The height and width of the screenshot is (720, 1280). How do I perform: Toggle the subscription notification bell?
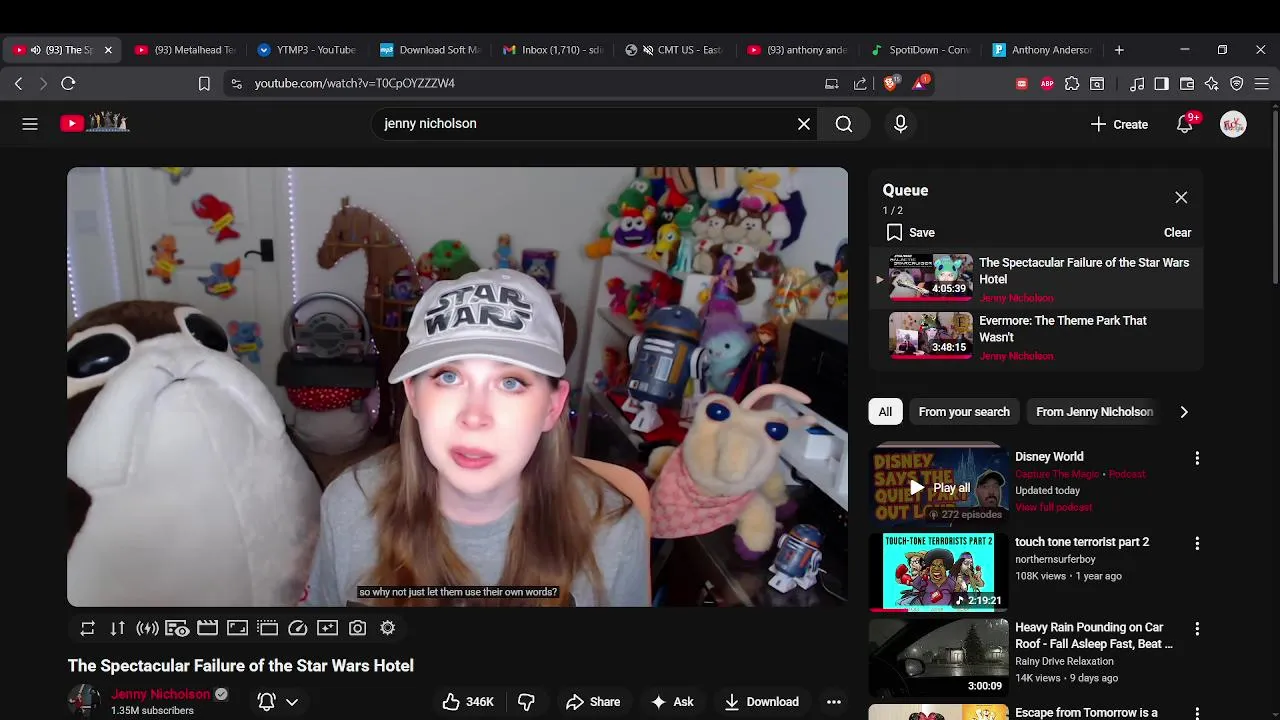click(266, 702)
